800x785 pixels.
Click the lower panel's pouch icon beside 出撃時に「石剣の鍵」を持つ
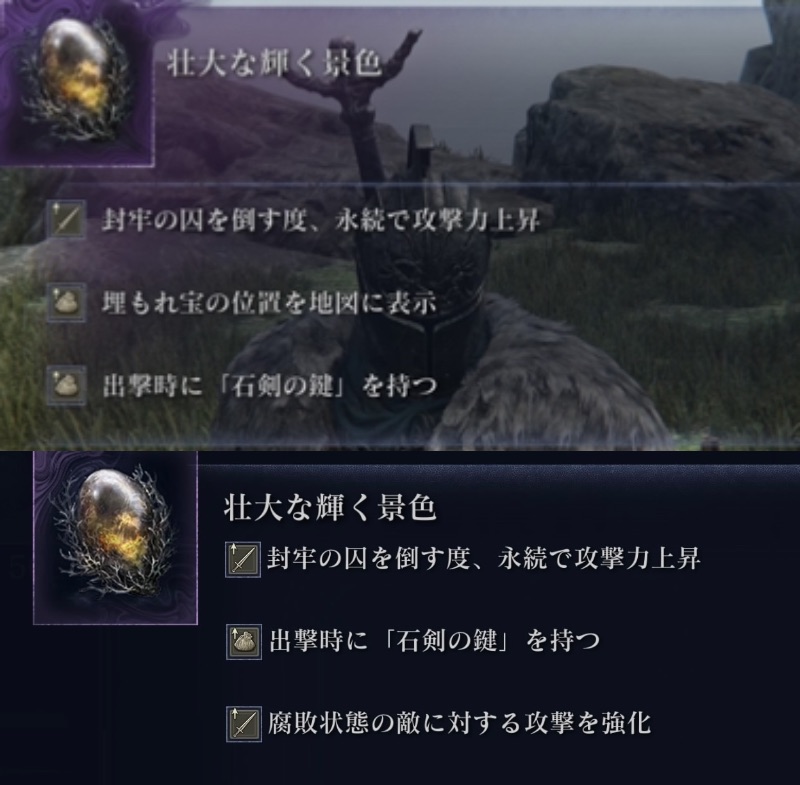click(x=243, y=642)
